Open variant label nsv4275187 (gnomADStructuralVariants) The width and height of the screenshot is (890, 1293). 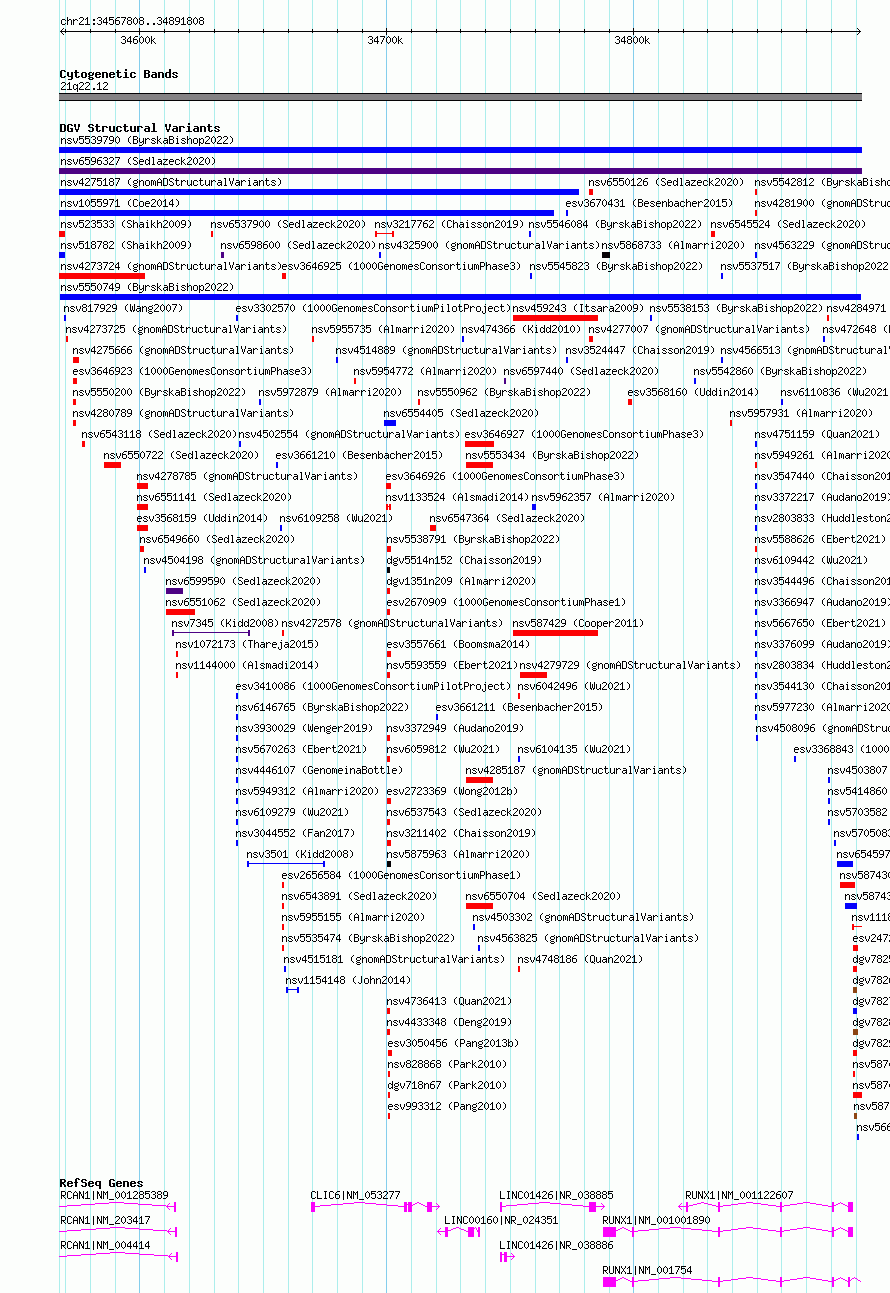point(171,182)
